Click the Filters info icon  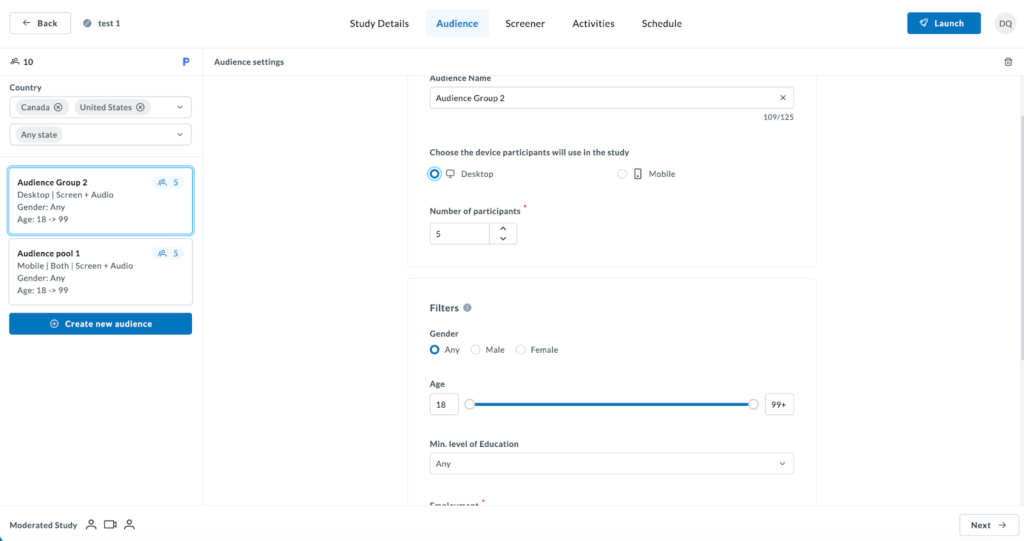(x=467, y=308)
